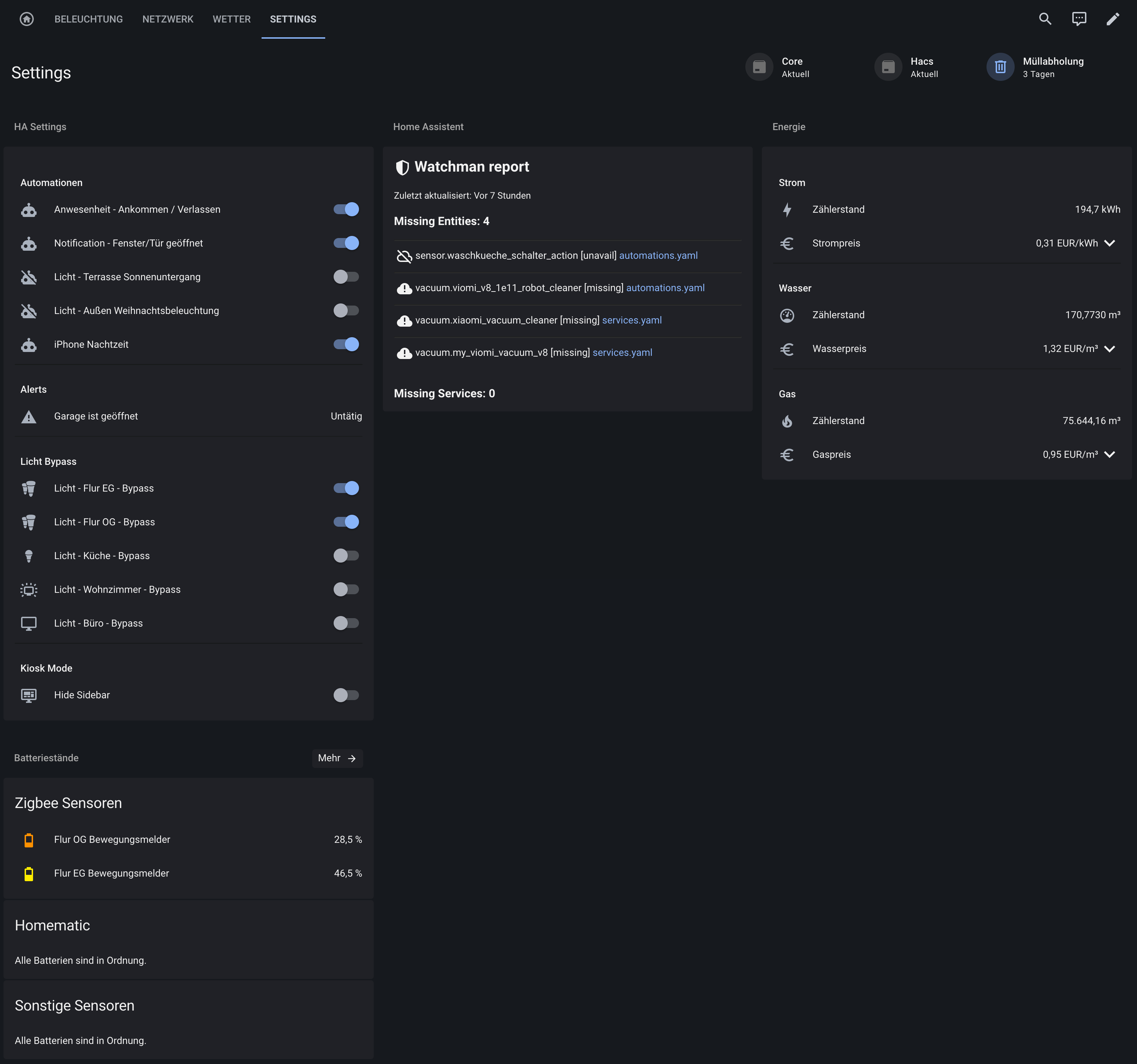Viewport: 1137px width, 1064px height.
Task: Click the Wohnzimmer Bypass LED icon
Action: point(28,590)
